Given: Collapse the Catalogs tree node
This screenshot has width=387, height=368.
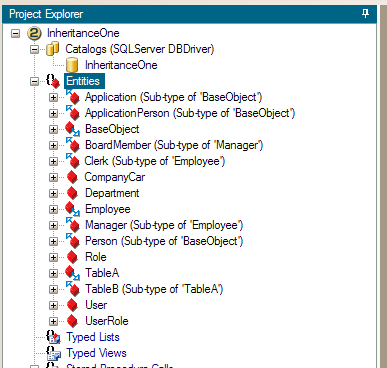Looking at the screenshot, I should pos(34,49).
